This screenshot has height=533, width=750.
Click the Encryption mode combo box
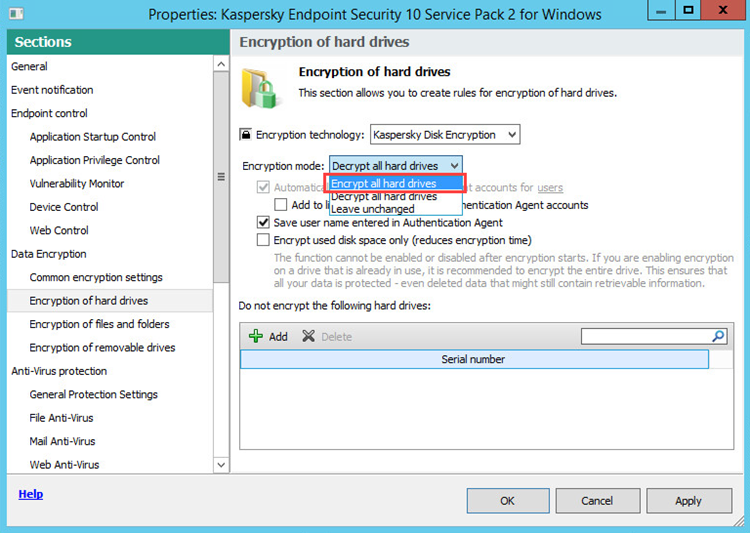pyautogui.click(x=396, y=166)
